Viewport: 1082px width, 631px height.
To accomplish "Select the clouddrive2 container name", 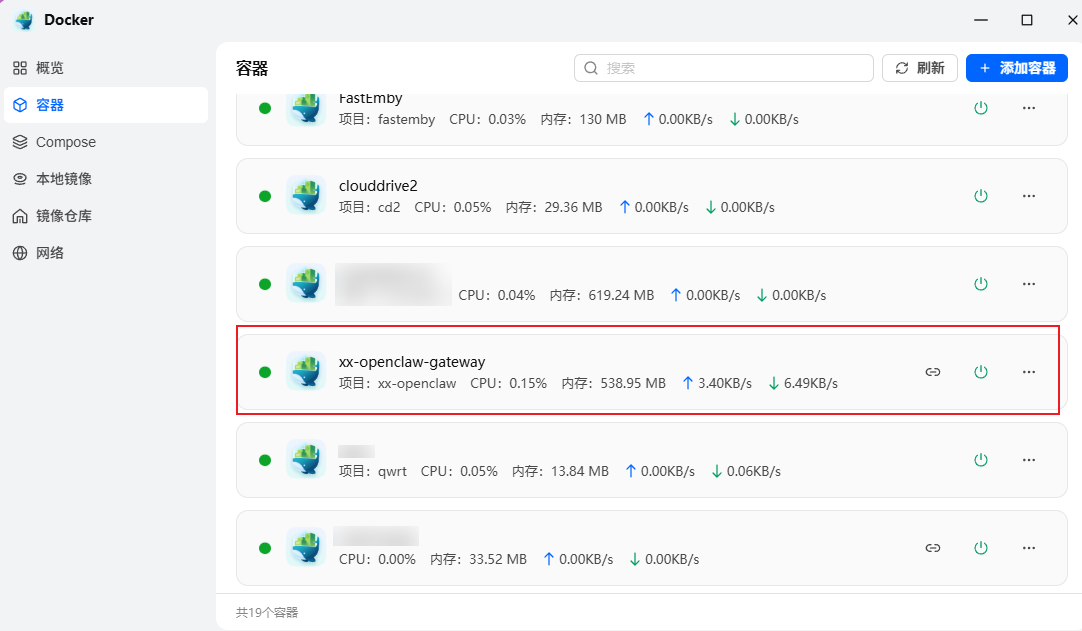I will 378,186.
